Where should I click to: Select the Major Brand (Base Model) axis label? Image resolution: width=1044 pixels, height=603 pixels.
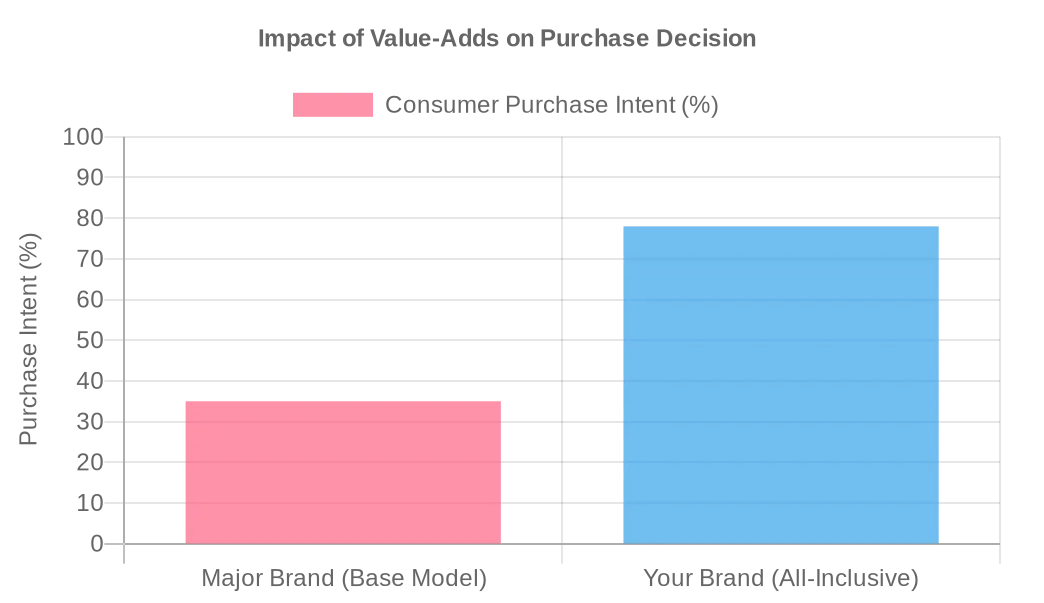click(x=343, y=578)
